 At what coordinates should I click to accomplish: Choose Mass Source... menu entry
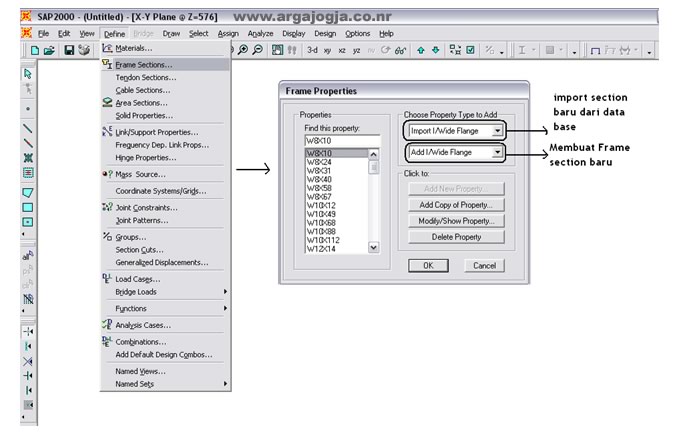pyautogui.click(x=165, y=174)
